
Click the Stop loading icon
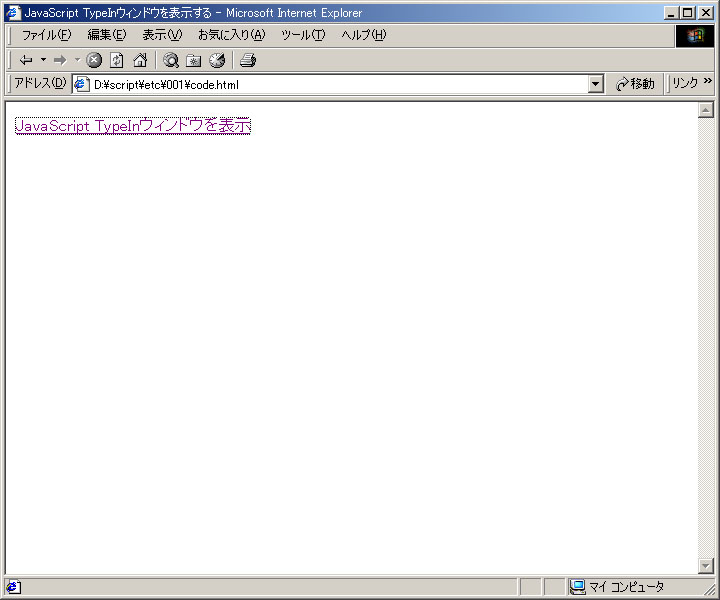point(94,60)
